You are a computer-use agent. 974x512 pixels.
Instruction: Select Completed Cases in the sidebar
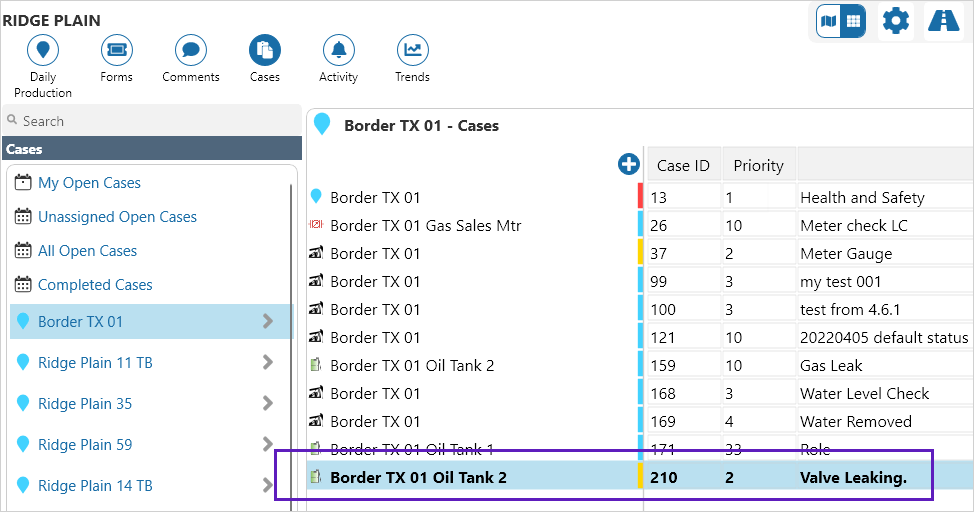95,285
